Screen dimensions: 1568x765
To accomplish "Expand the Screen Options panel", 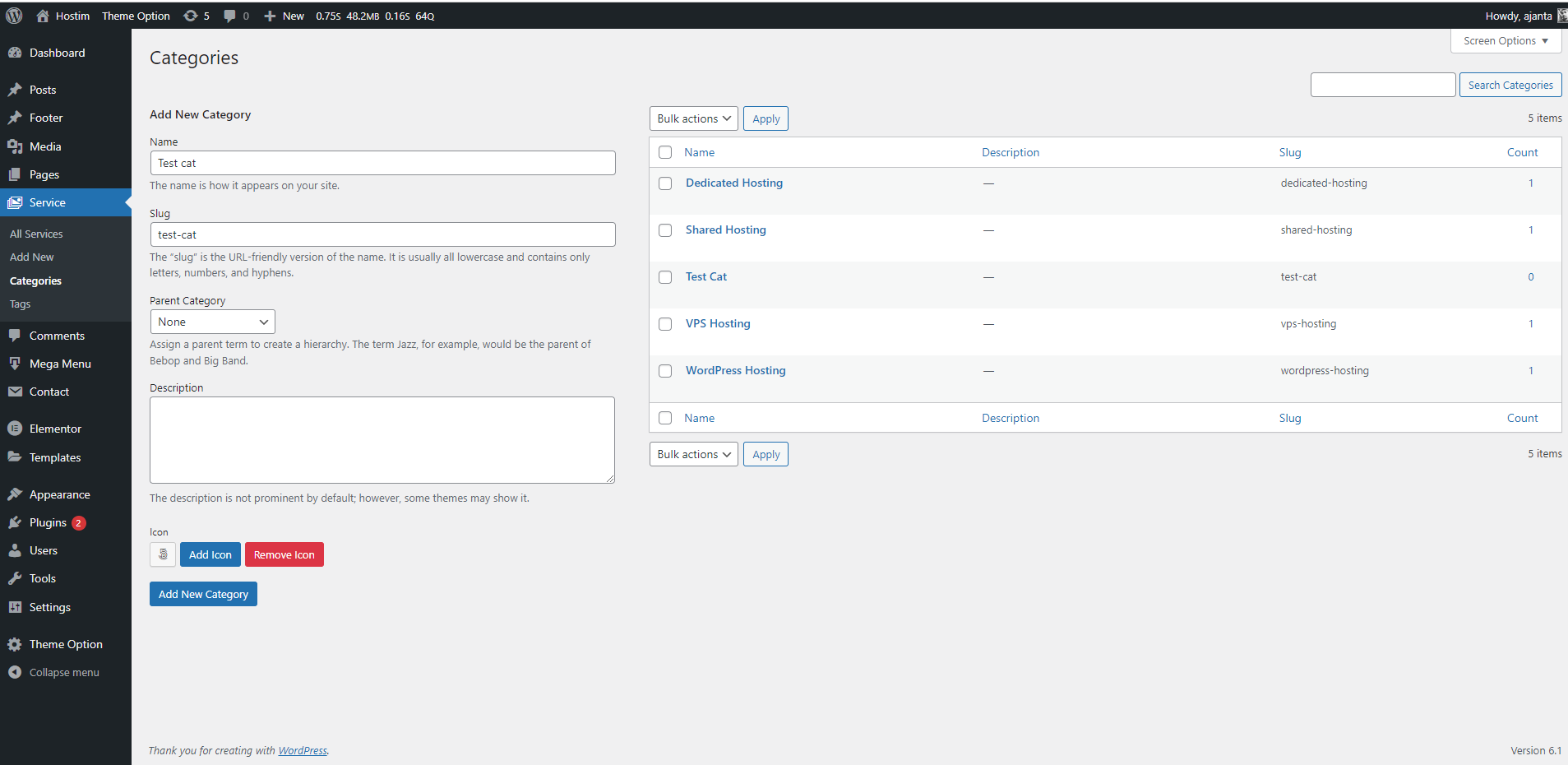I will click(x=1505, y=40).
